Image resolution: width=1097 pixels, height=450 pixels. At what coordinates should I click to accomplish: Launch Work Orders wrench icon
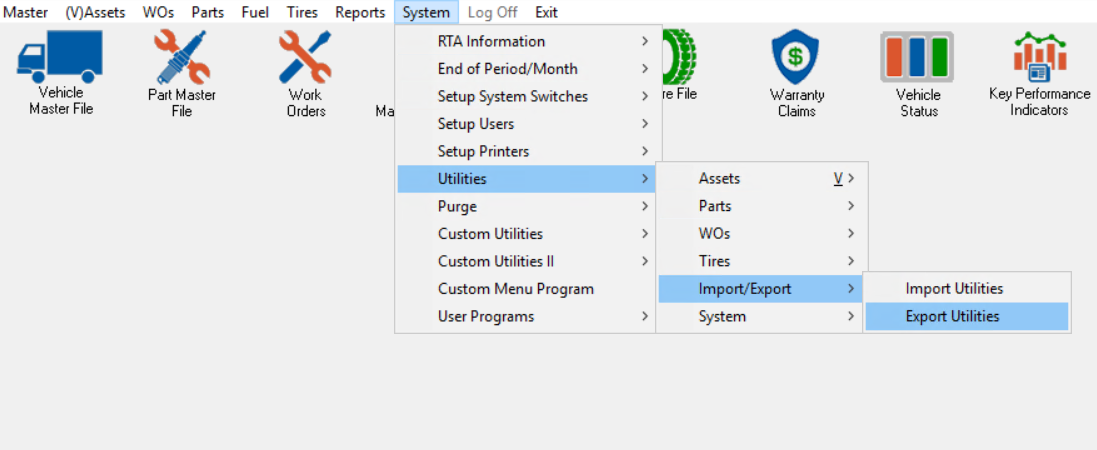(305, 58)
